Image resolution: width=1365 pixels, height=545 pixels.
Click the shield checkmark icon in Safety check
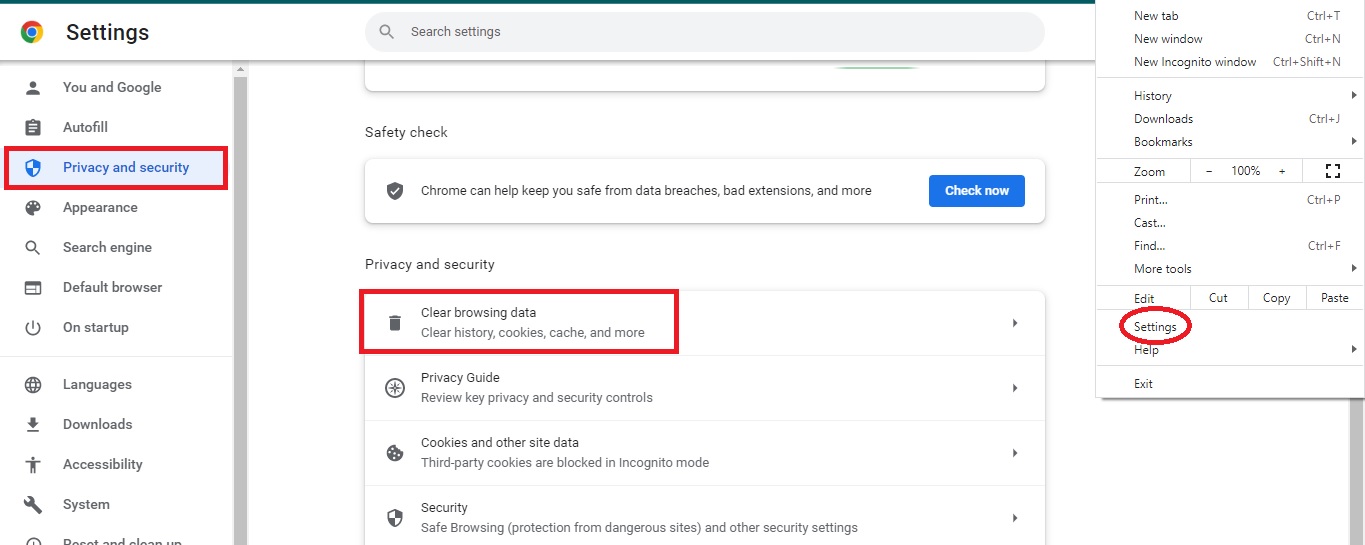[395, 190]
